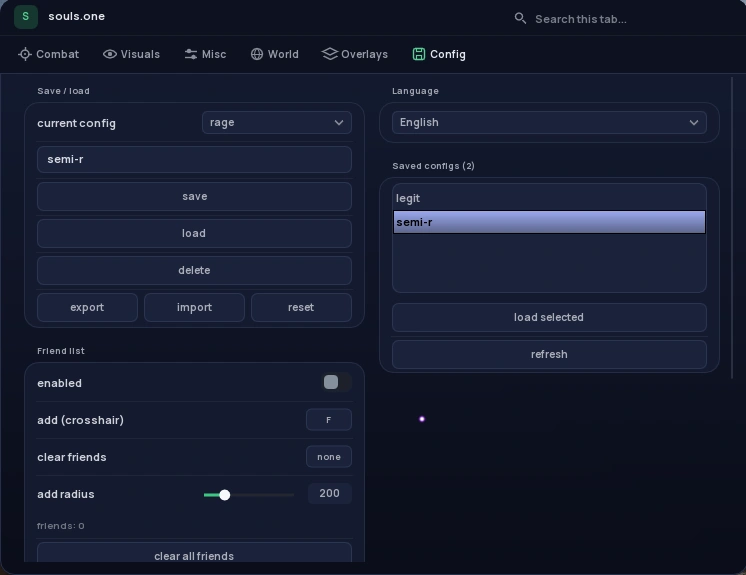Click the config name field containing semi-r
This screenshot has height=575, width=746.
(195, 159)
